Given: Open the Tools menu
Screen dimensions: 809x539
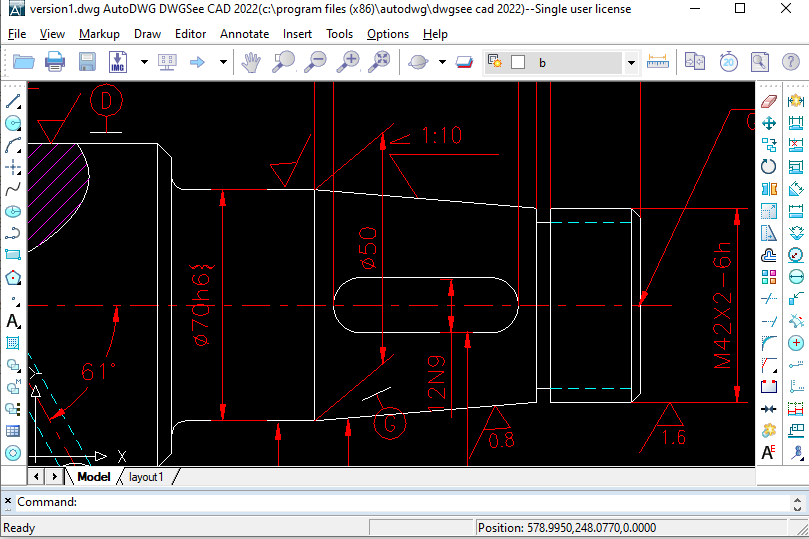Looking at the screenshot, I should (339, 34).
